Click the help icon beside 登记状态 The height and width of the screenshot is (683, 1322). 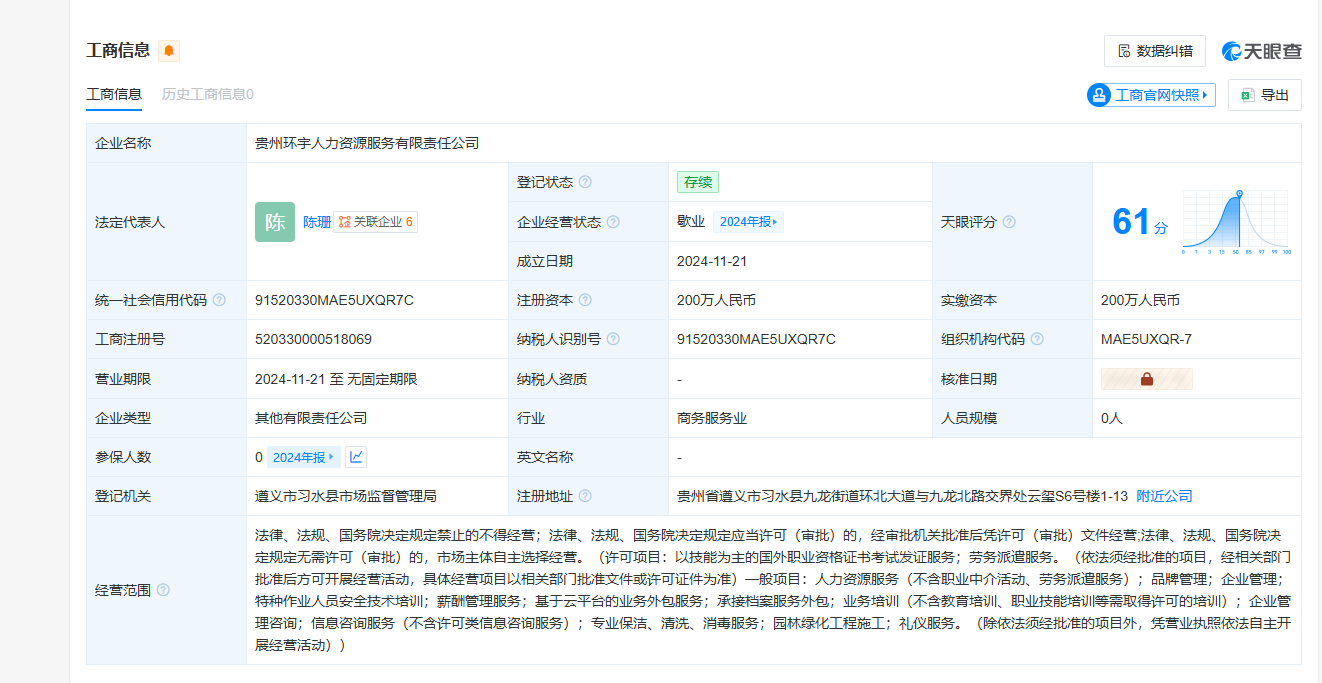click(585, 182)
